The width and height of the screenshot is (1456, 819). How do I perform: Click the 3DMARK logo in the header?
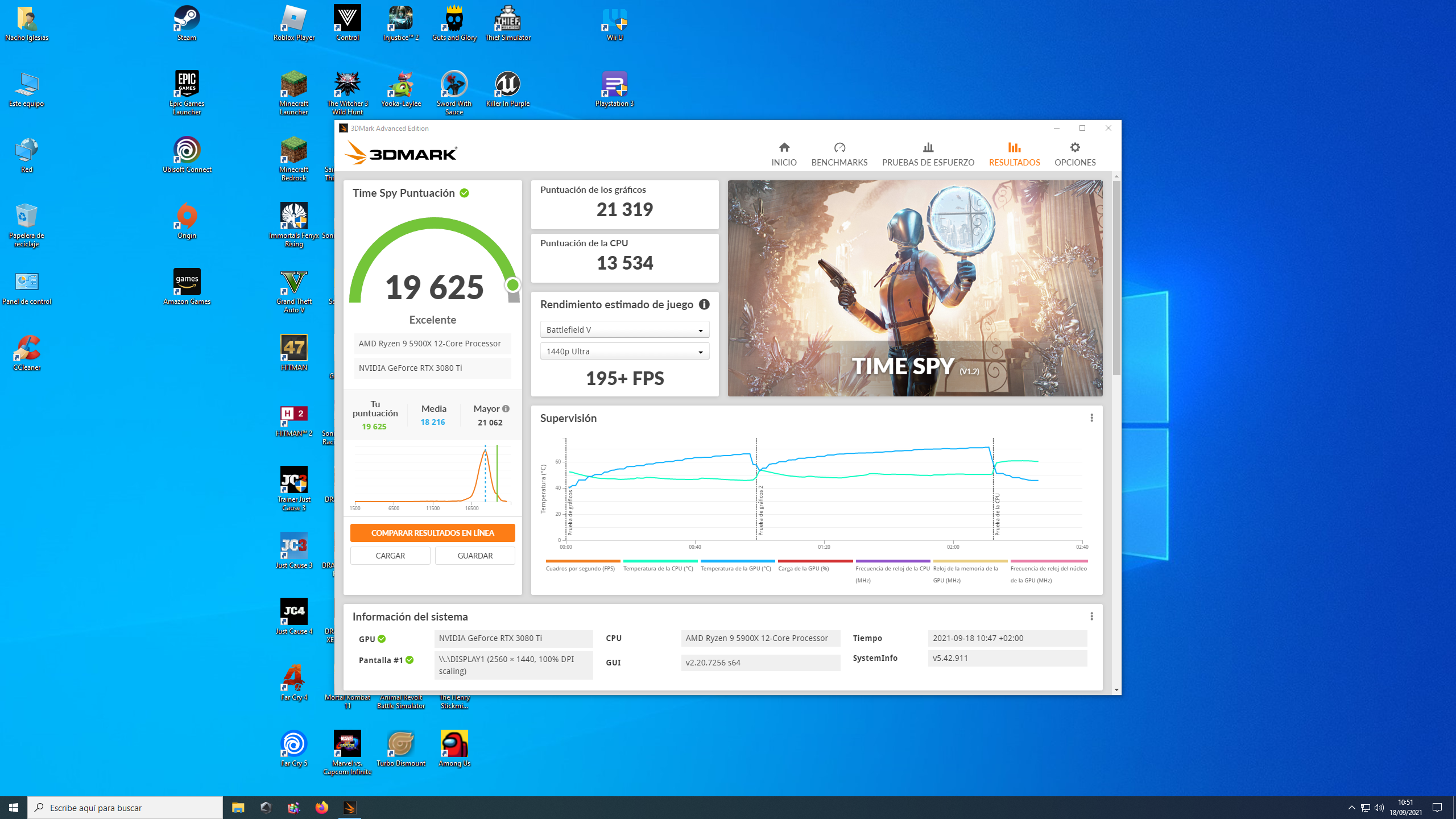400,153
